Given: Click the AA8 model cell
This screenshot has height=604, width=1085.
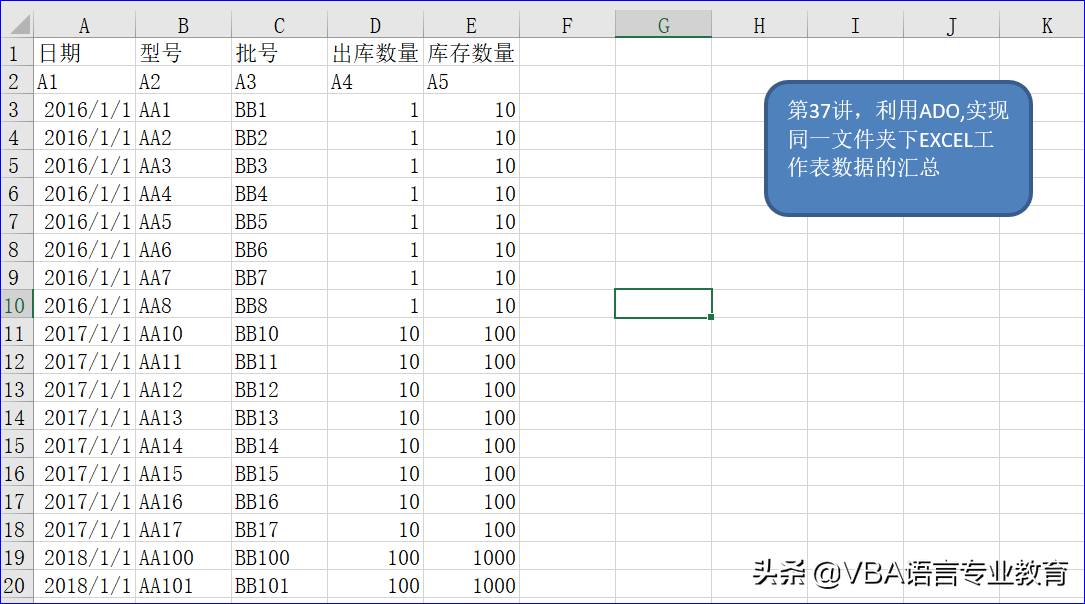Looking at the screenshot, I should tap(183, 305).
